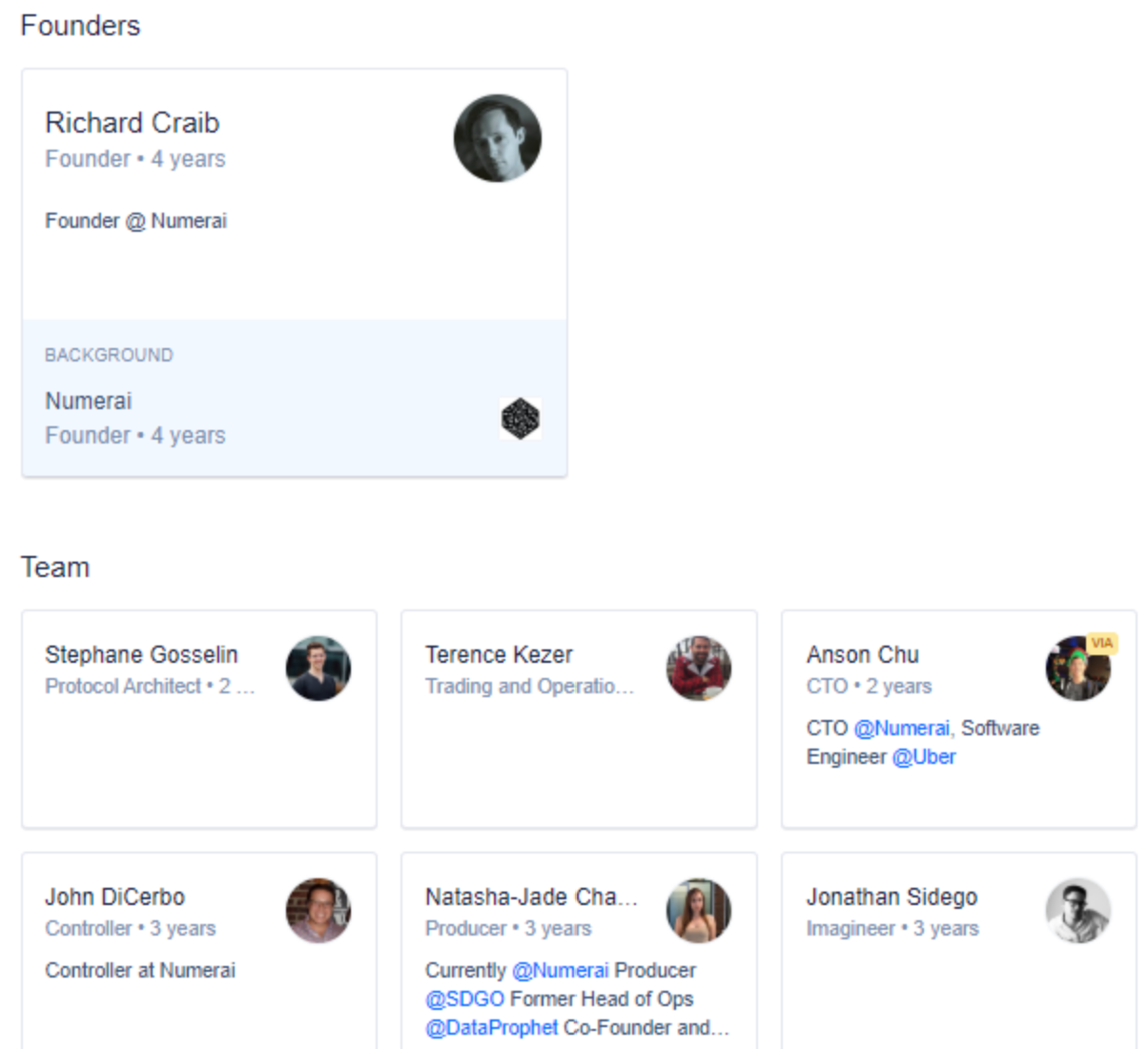Click Anson Chu's avatar photo

pos(1077,670)
